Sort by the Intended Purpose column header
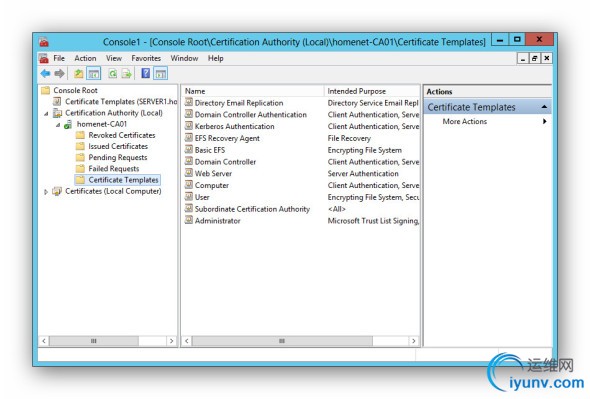Screen dimensions: 590x399 coord(372,91)
